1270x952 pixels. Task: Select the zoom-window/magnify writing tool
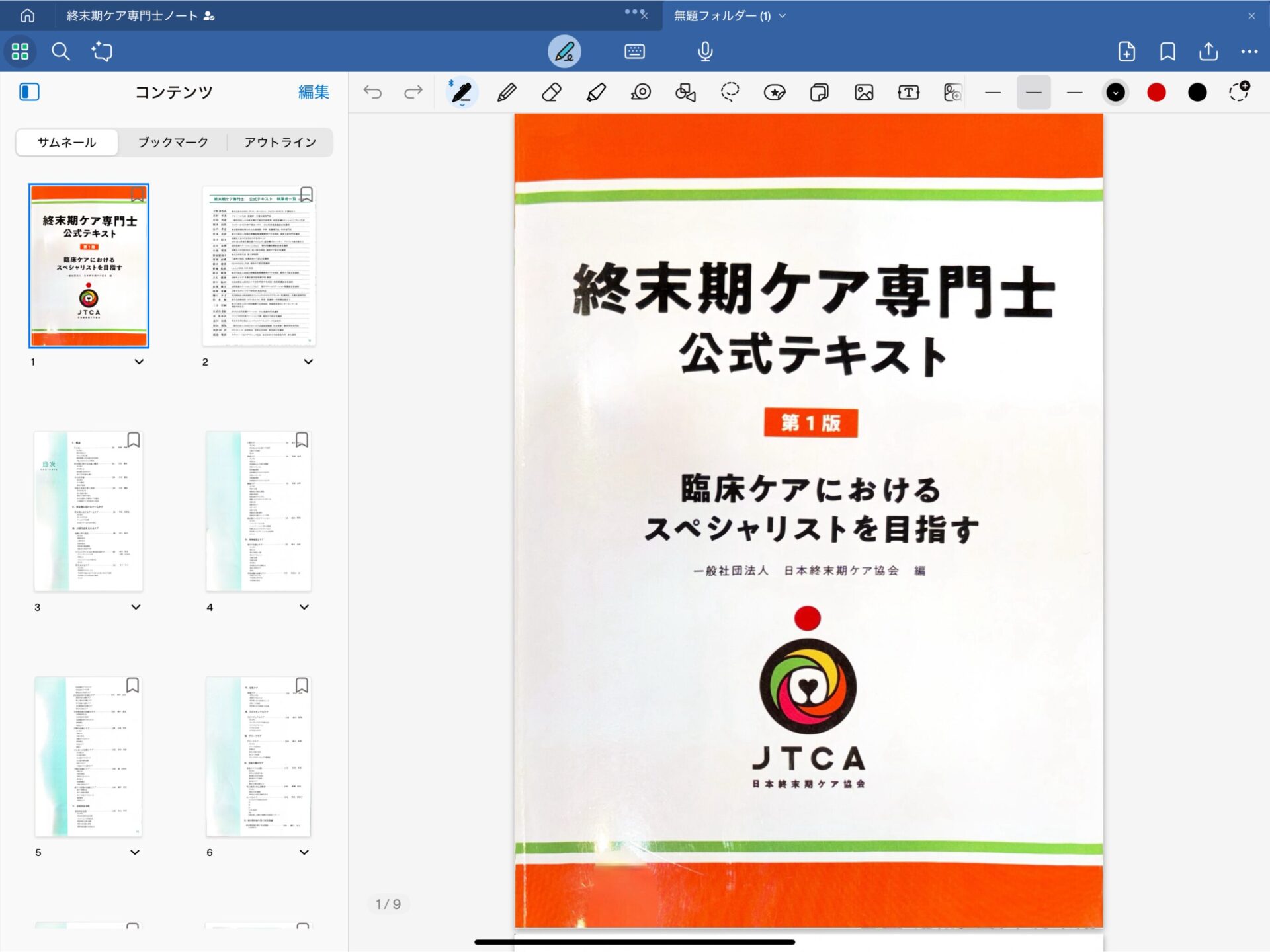click(952, 93)
